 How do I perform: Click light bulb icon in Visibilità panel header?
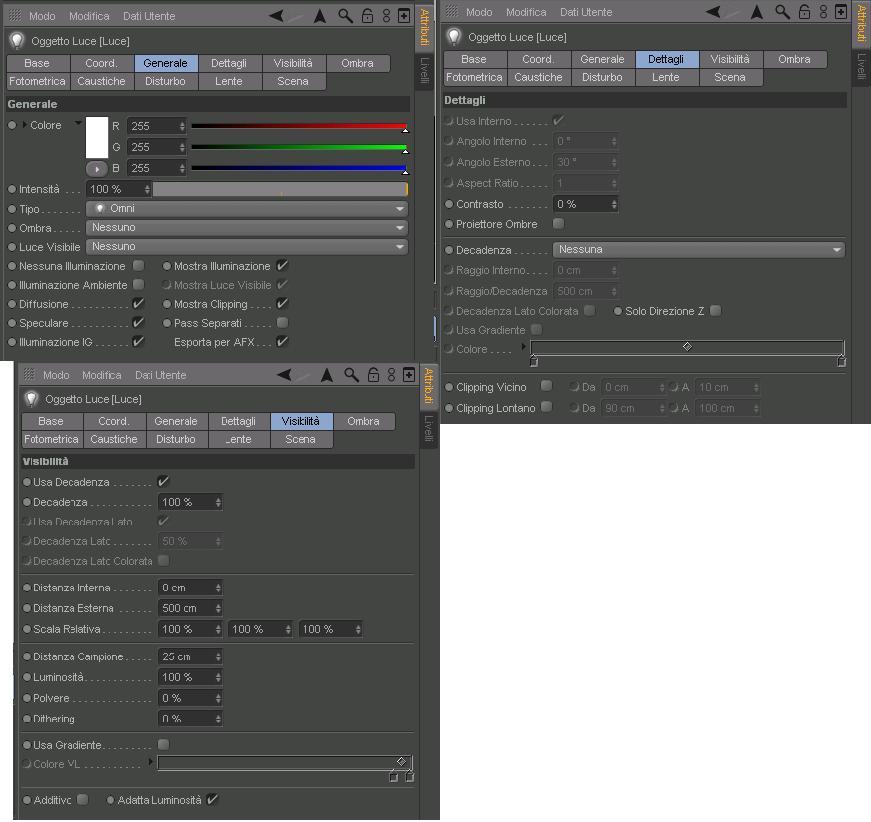(x=31, y=399)
